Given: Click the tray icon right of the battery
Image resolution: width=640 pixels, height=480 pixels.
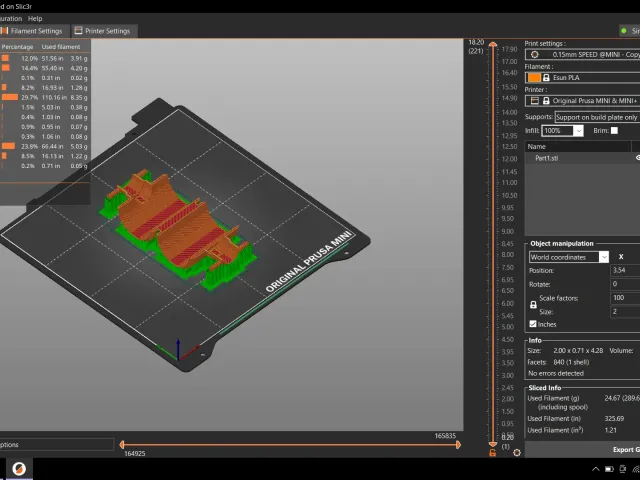Looking at the screenshot, I should tap(623, 469).
